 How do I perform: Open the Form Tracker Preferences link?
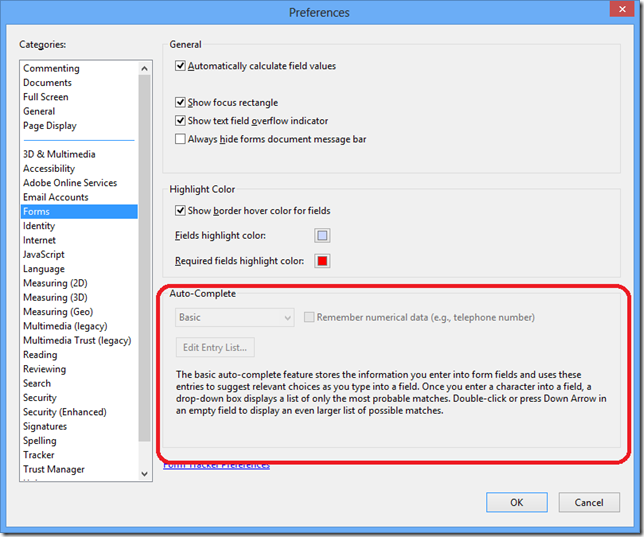[216, 464]
